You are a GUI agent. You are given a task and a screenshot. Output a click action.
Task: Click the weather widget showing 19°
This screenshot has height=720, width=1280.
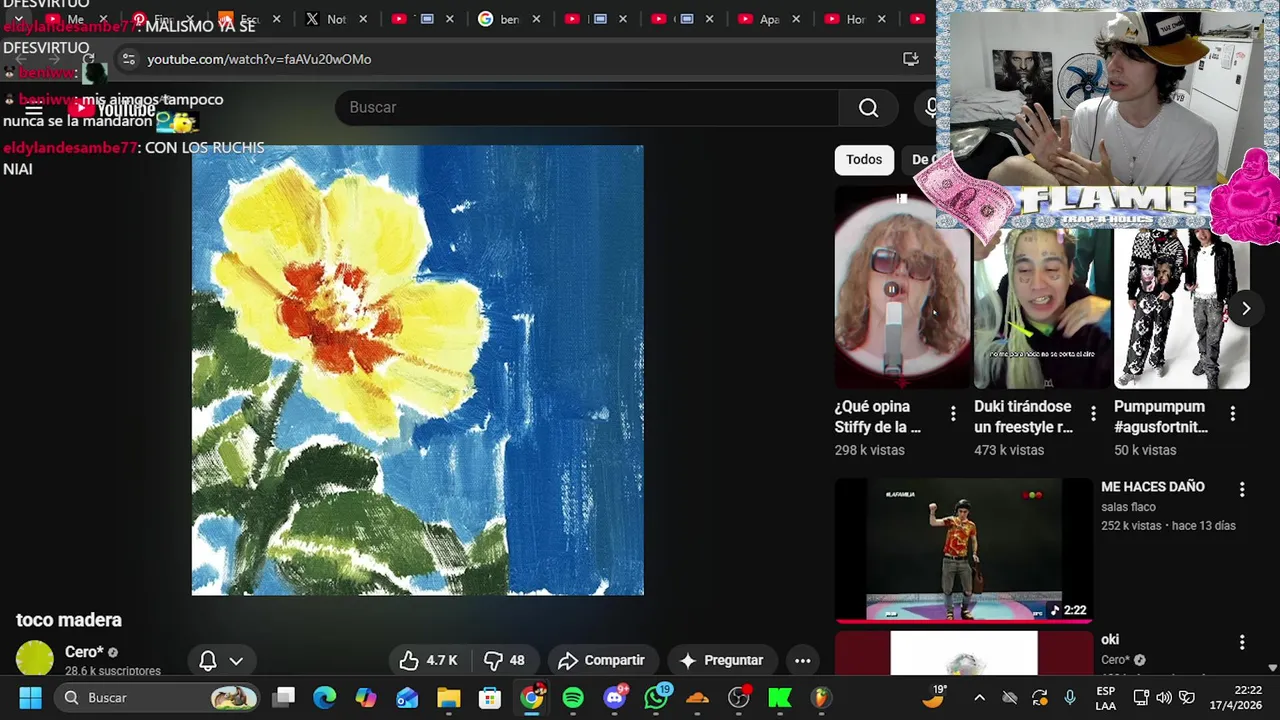(935, 696)
